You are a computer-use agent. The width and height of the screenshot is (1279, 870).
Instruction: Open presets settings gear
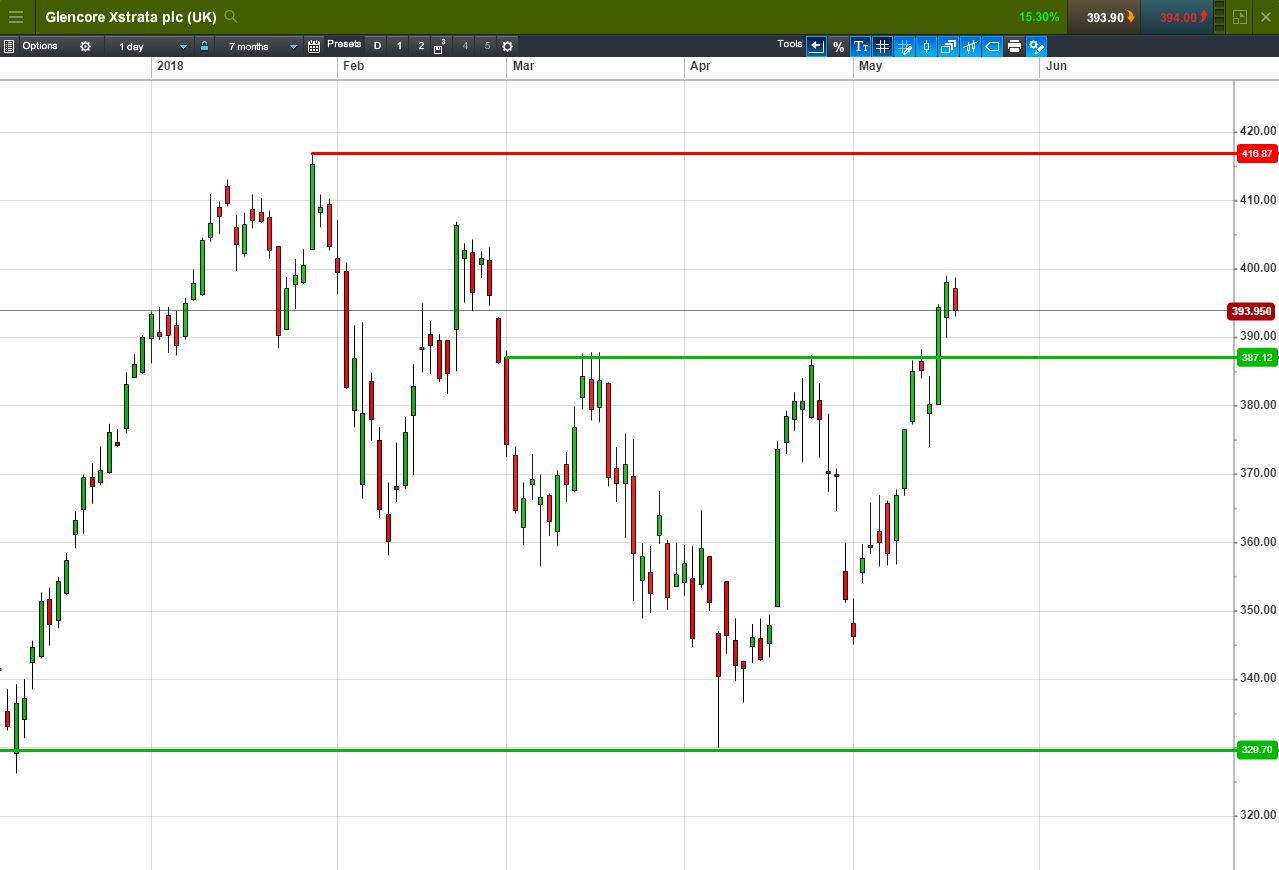tap(507, 46)
